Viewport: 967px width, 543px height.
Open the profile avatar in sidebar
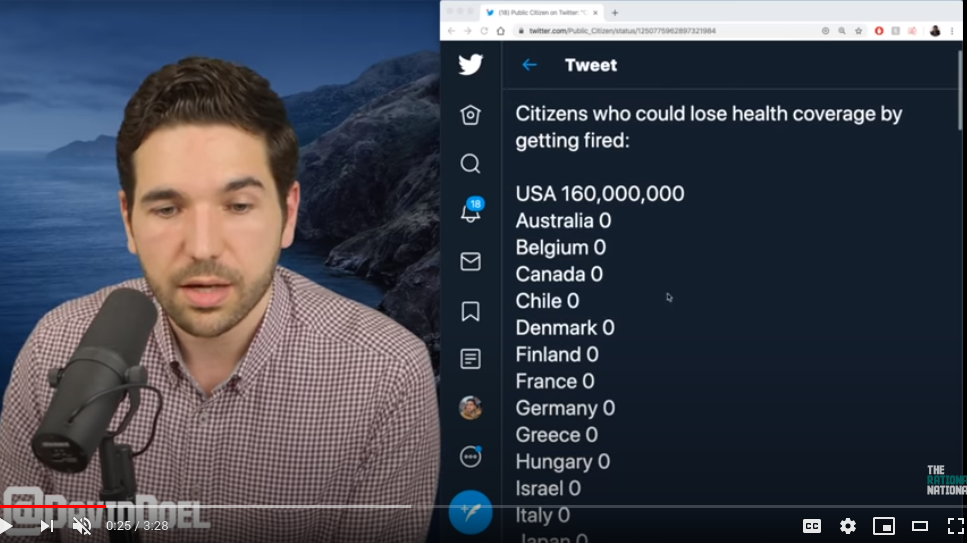click(x=471, y=408)
